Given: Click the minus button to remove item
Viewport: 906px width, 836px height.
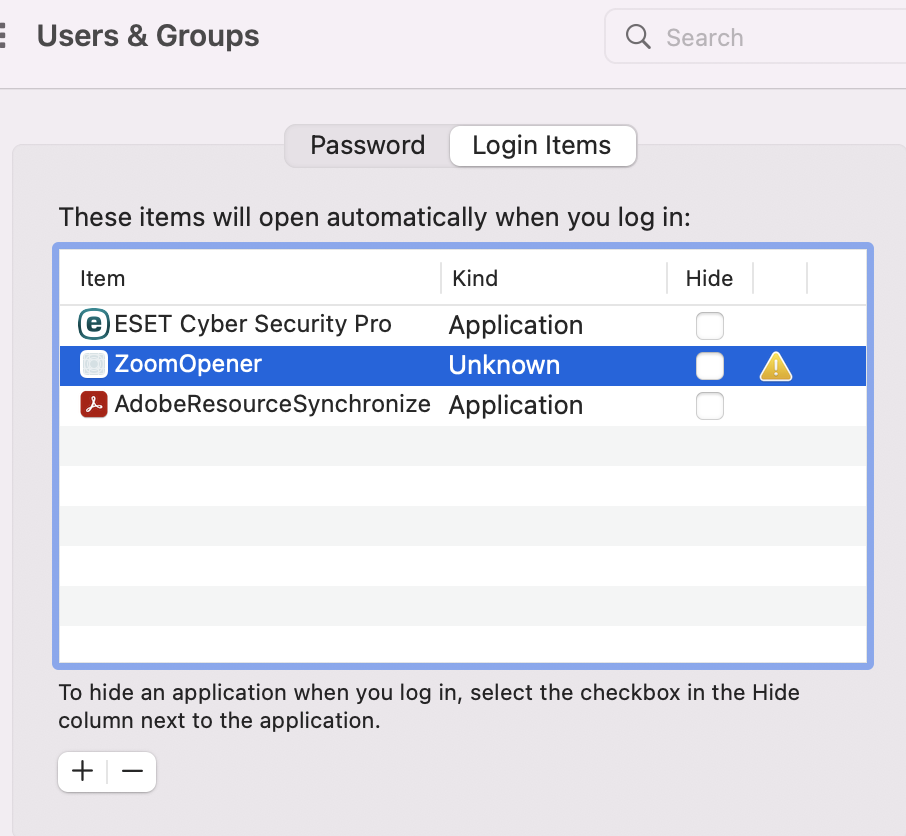Looking at the screenshot, I should [132, 772].
